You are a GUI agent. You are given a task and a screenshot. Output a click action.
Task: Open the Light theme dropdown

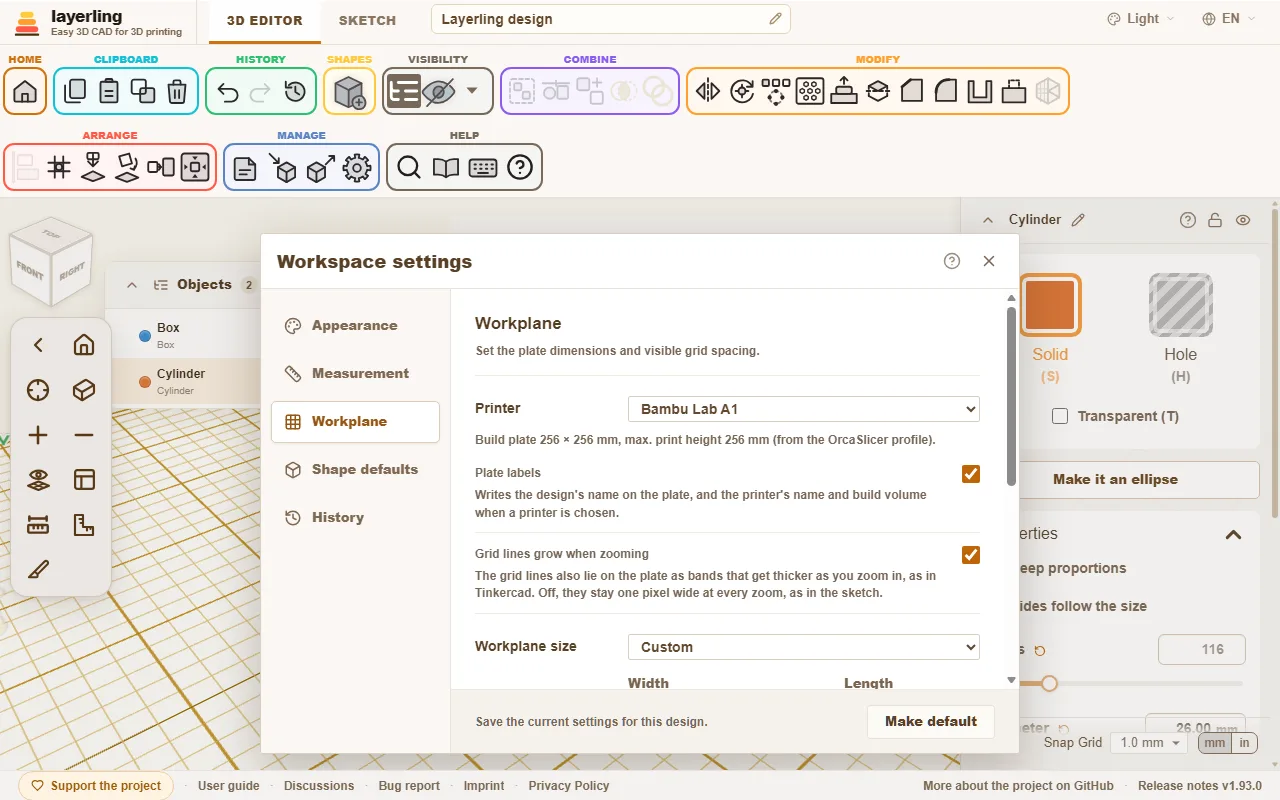pos(1141,19)
